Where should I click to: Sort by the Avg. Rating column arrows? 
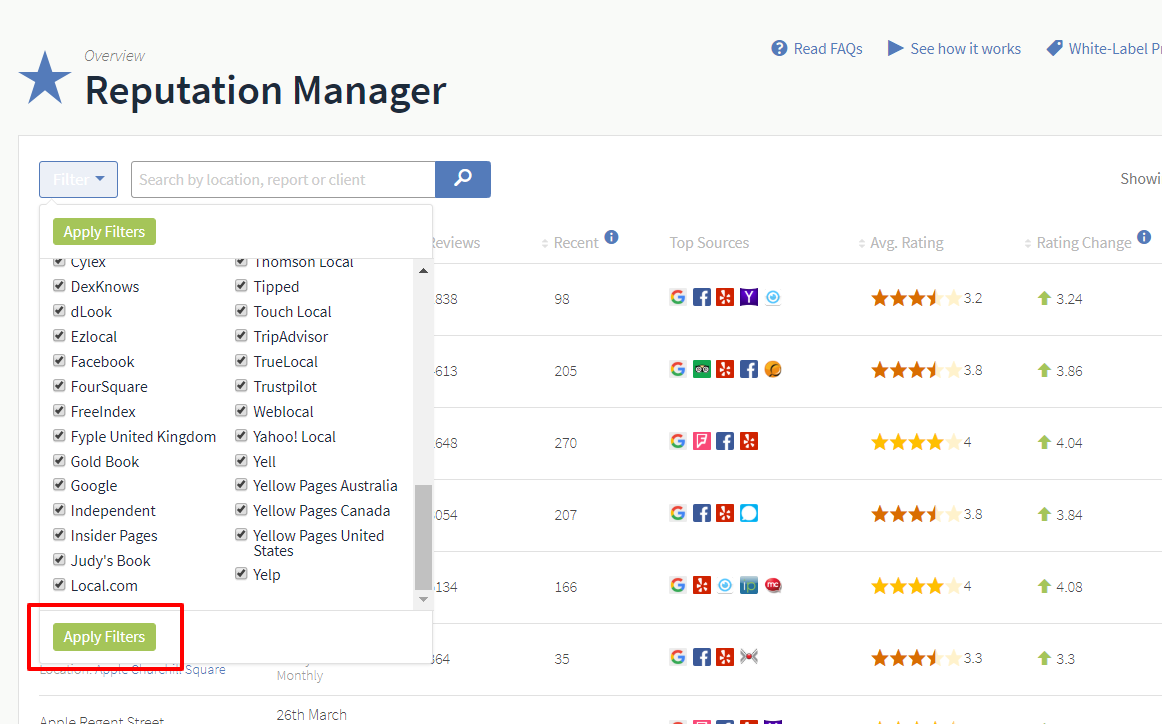click(x=861, y=242)
